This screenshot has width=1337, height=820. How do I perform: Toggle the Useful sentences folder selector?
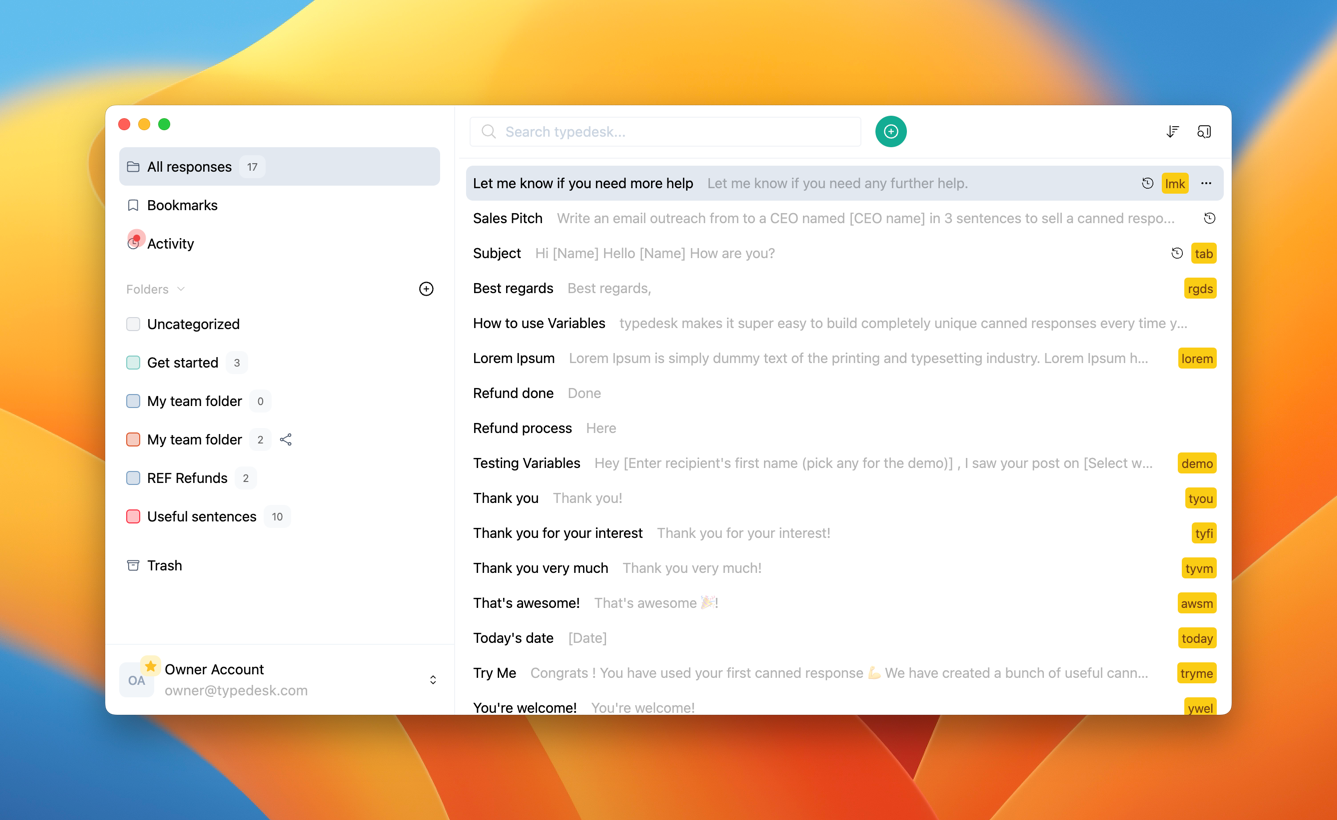(x=132, y=516)
